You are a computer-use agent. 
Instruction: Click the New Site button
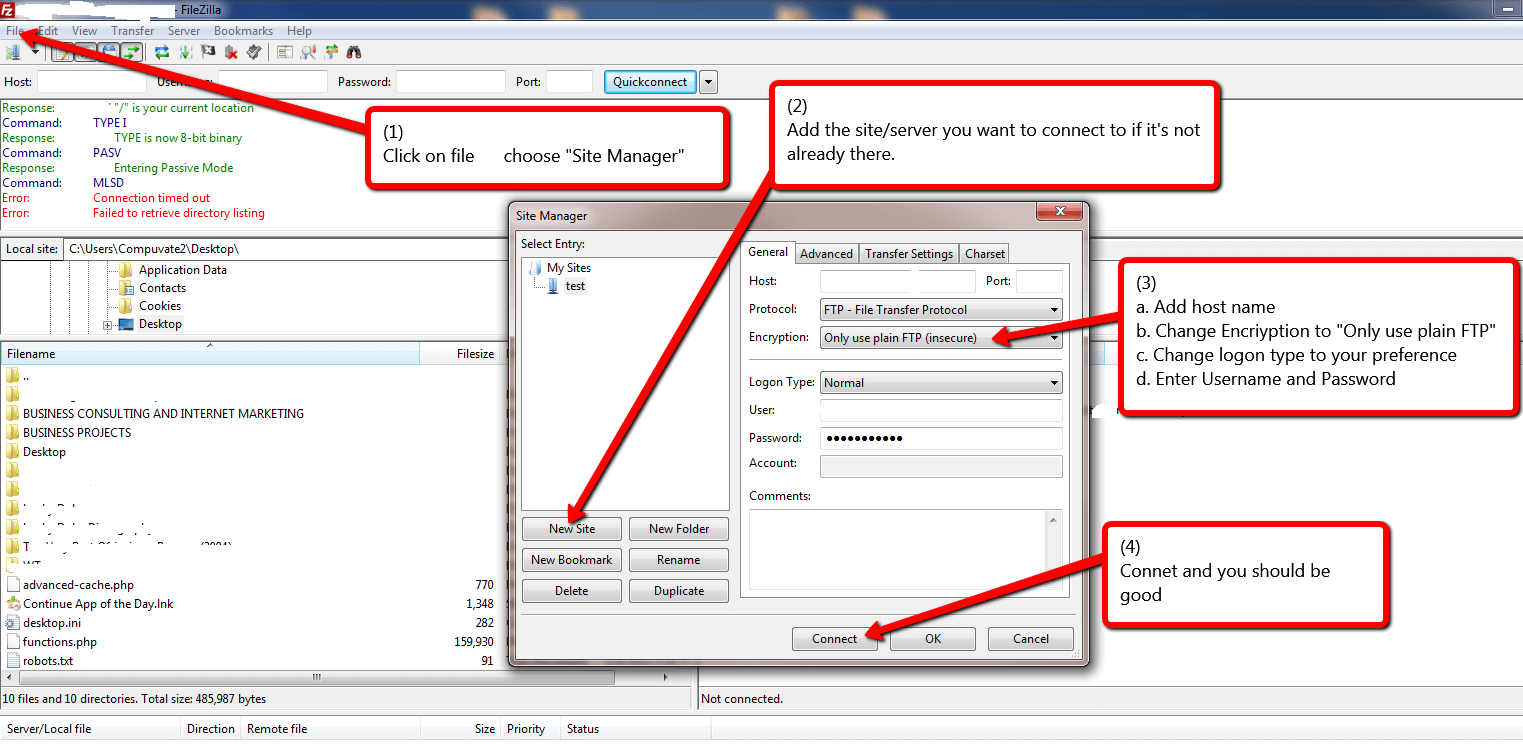(572, 529)
